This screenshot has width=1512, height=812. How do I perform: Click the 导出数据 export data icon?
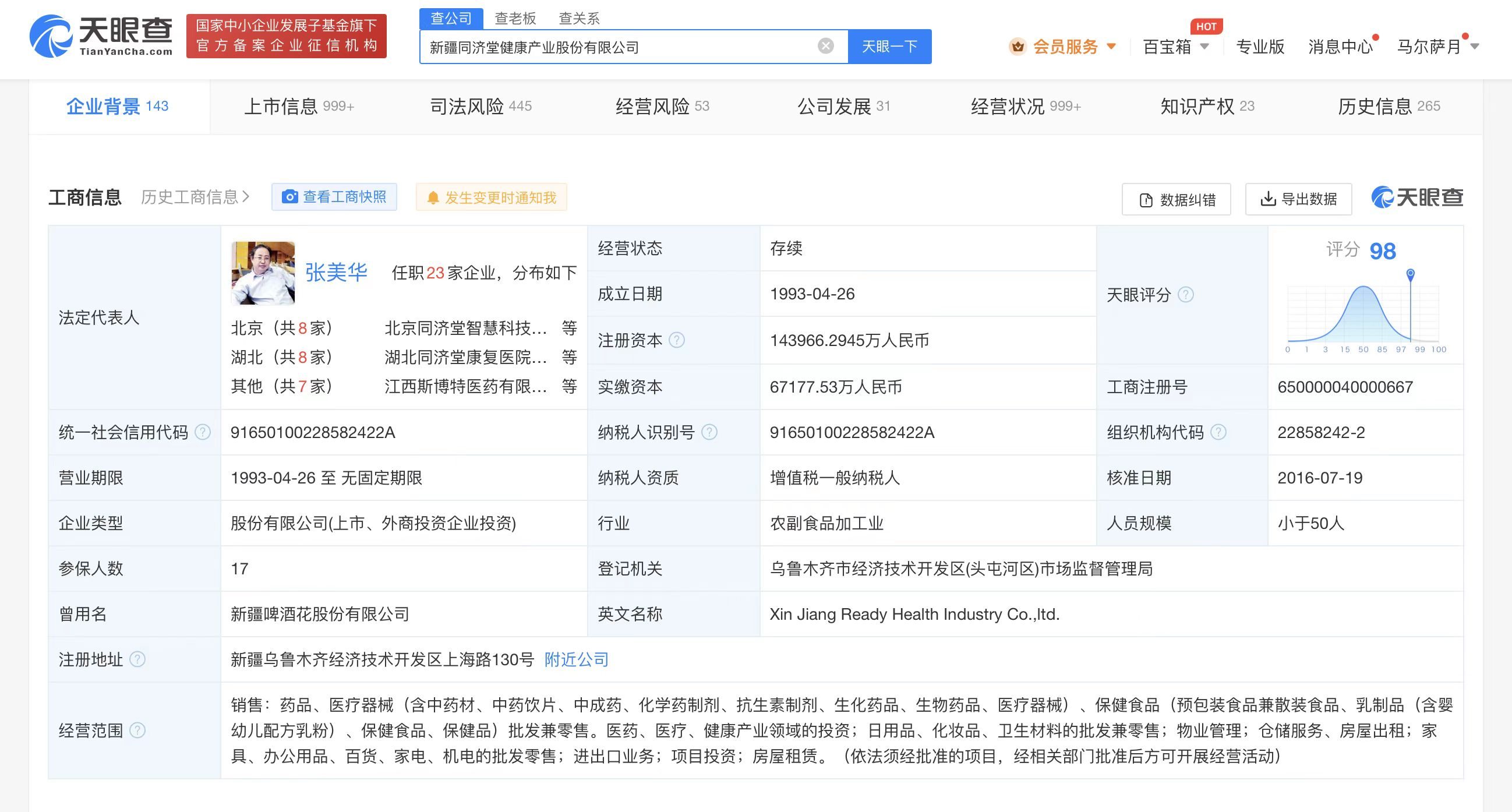(x=1268, y=200)
